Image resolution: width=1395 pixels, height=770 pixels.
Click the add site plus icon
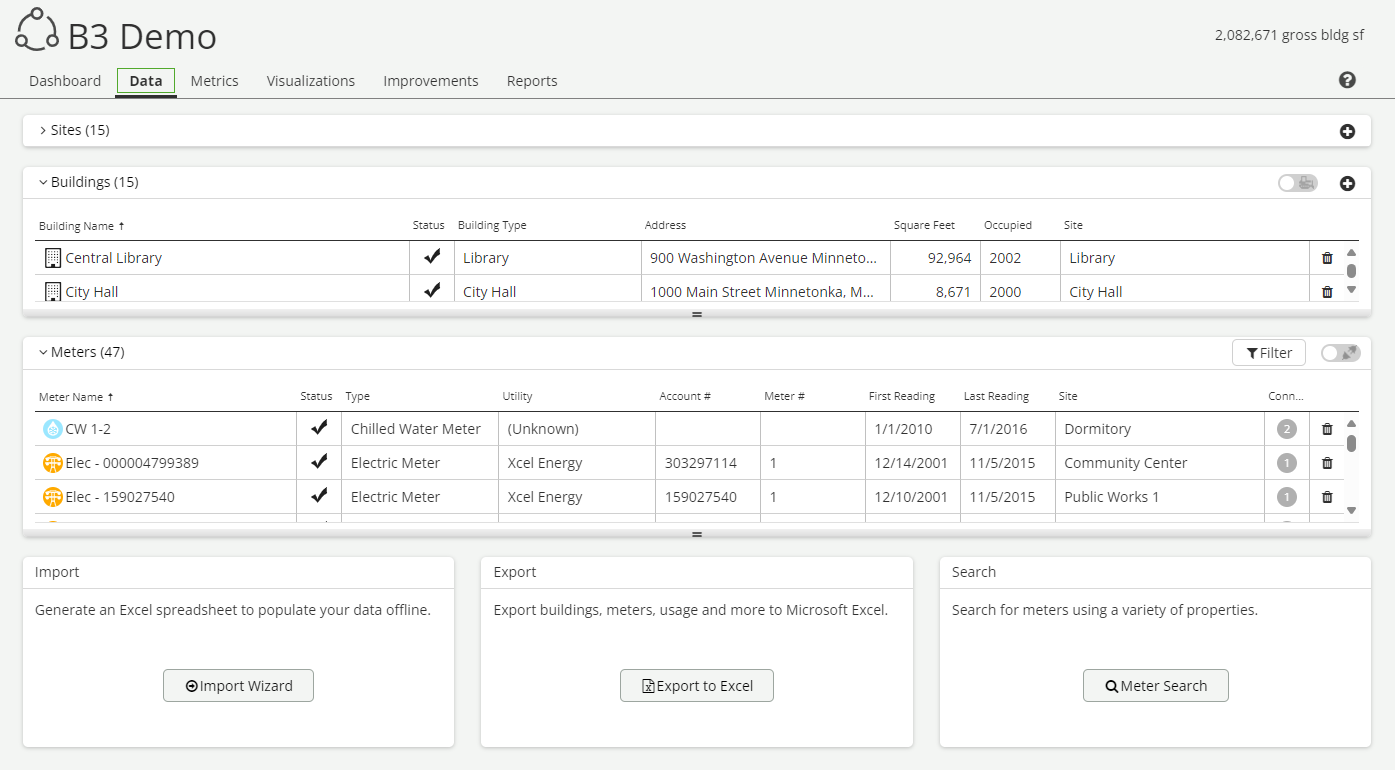[x=1347, y=131]
